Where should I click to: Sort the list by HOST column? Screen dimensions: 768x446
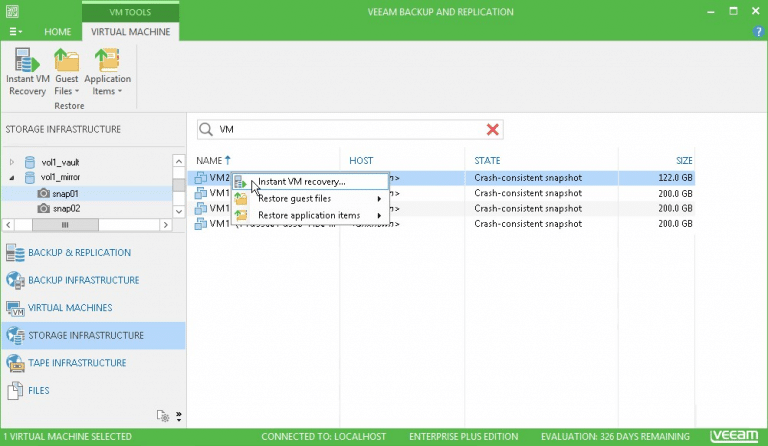tap(361, 161)
